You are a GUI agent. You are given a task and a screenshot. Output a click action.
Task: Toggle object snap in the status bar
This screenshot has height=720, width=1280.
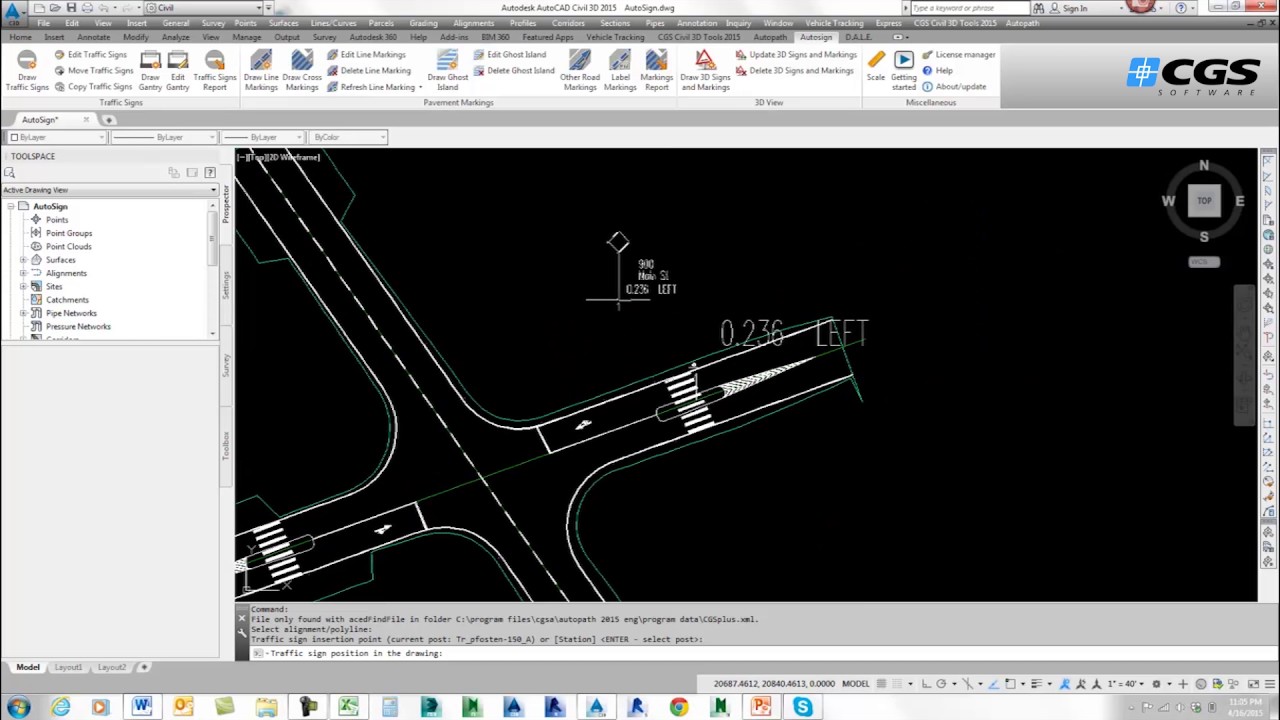tap(1009, 684)
